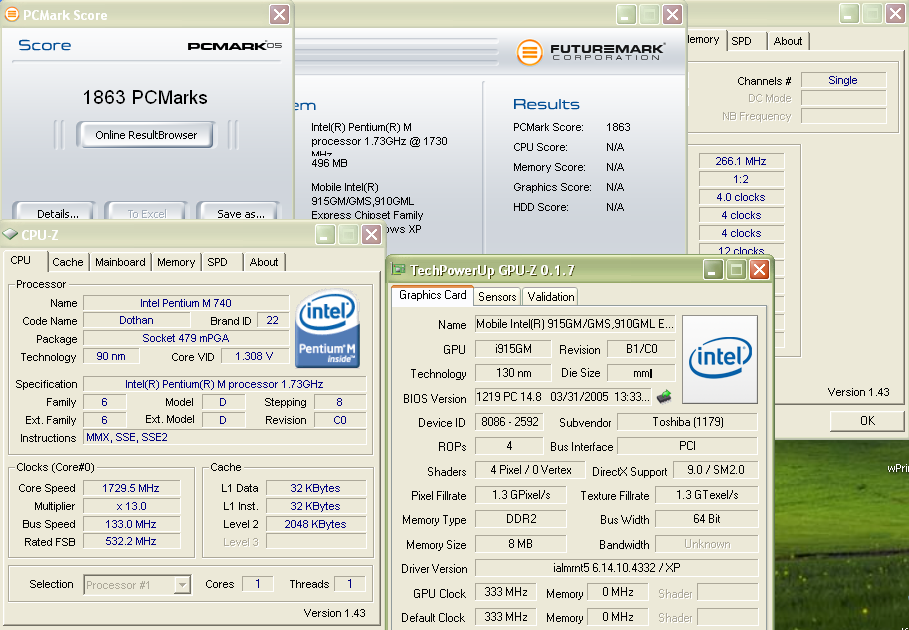Switch to Sensors tab in GPU-Z
The image size is (909, 630).
point(497,297)
